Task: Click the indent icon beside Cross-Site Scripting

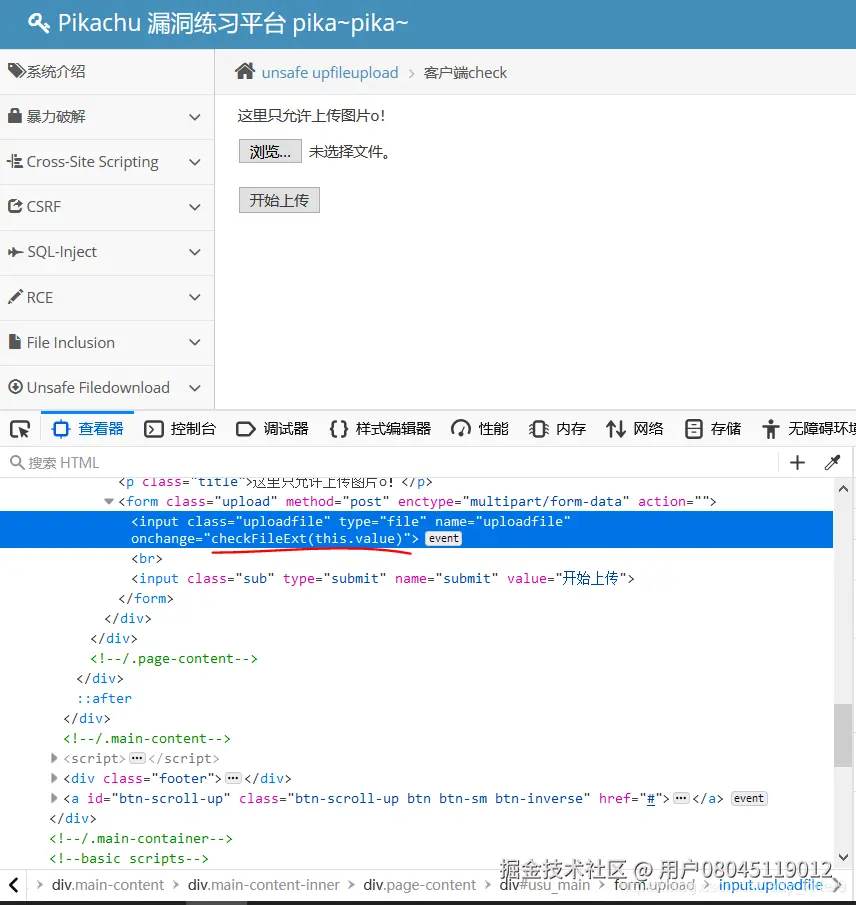Action: coord(15,161)
